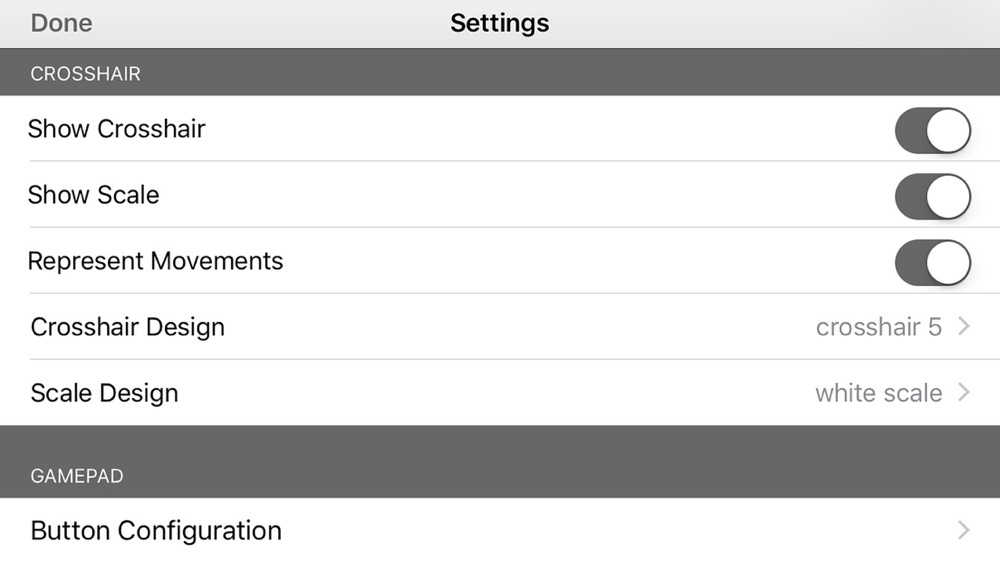
Task: Click the crosshair 5 value text
Action: 879,327
